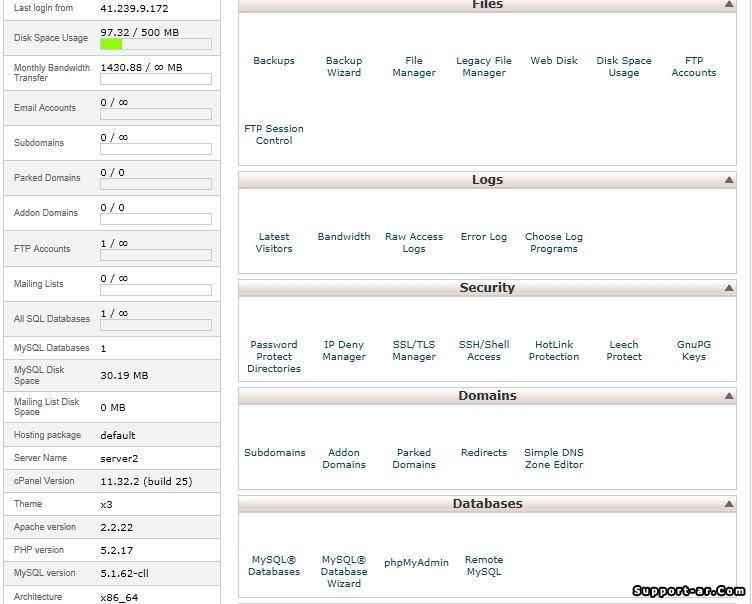Open the File Manager

(x=414, y=67)
